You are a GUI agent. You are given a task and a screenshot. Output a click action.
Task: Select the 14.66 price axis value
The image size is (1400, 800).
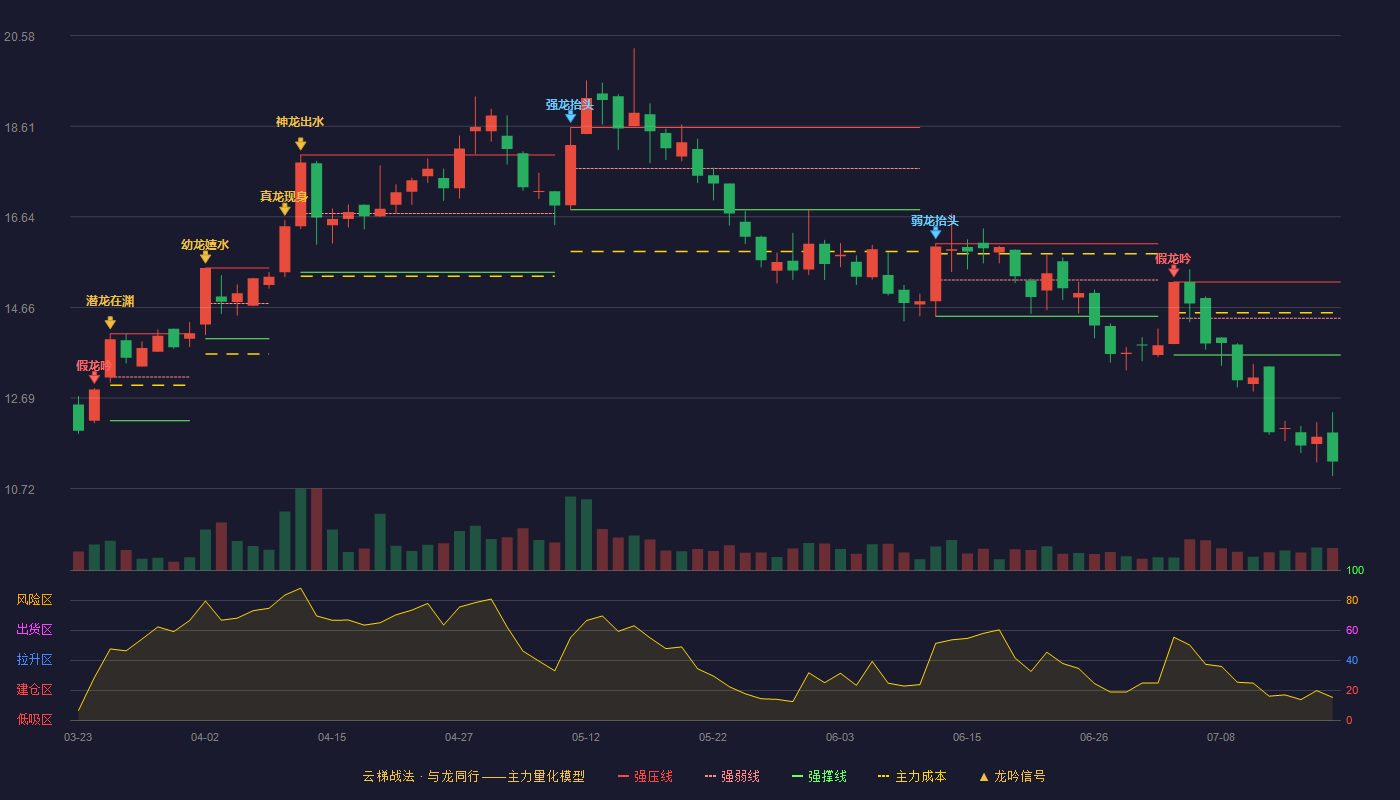click(19, 309)
